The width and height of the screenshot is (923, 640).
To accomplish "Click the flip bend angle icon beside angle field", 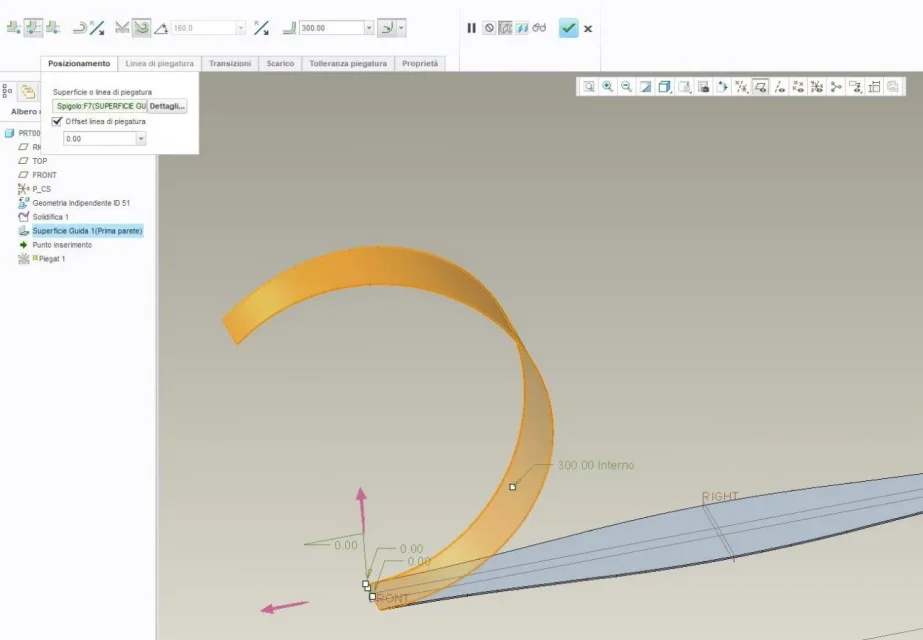I will click(260, 28).
